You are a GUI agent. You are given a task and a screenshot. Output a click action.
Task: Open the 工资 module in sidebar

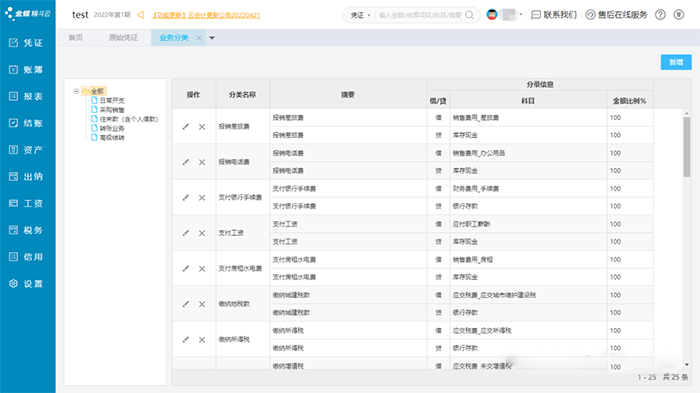pyautogui.click(x=26, y=204)
